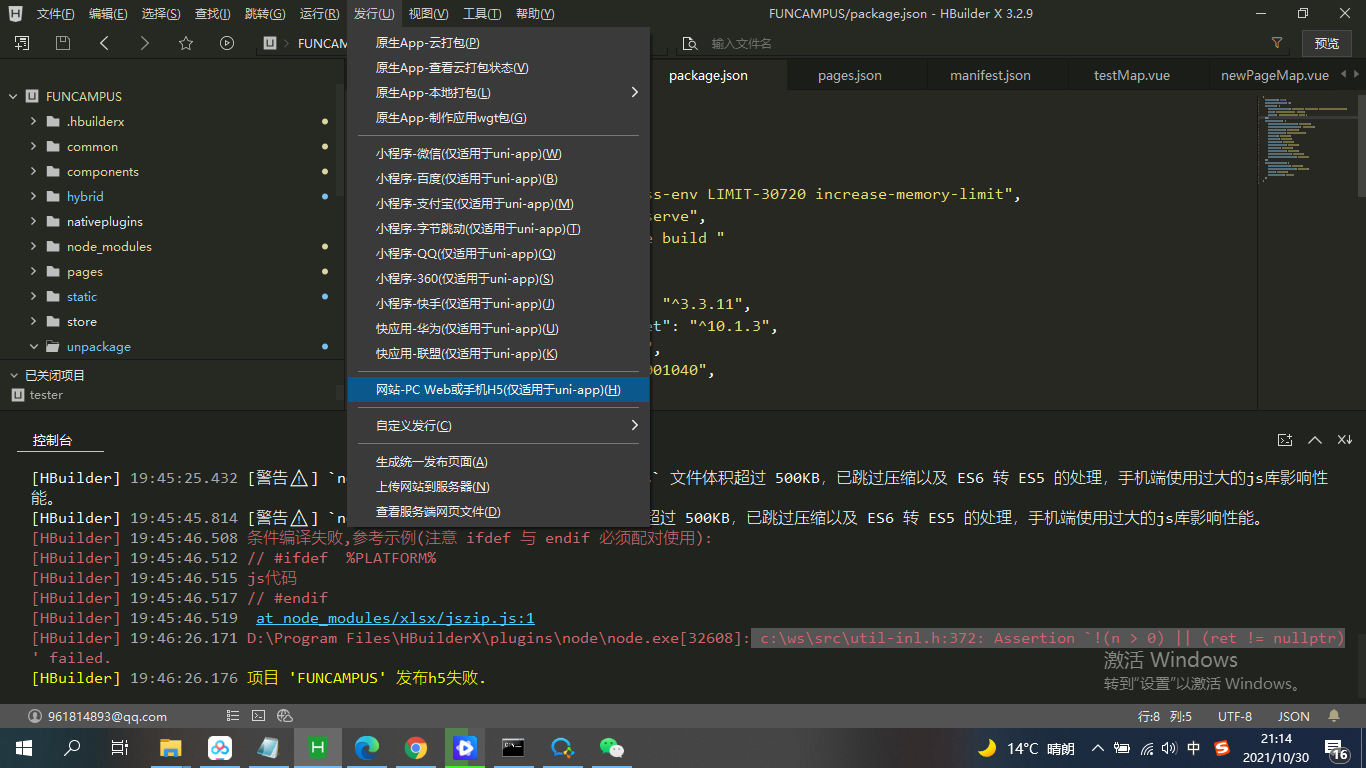Click the star bookmark icon
This screenshot has width=1366, height=768.
(x=186, y=43)
